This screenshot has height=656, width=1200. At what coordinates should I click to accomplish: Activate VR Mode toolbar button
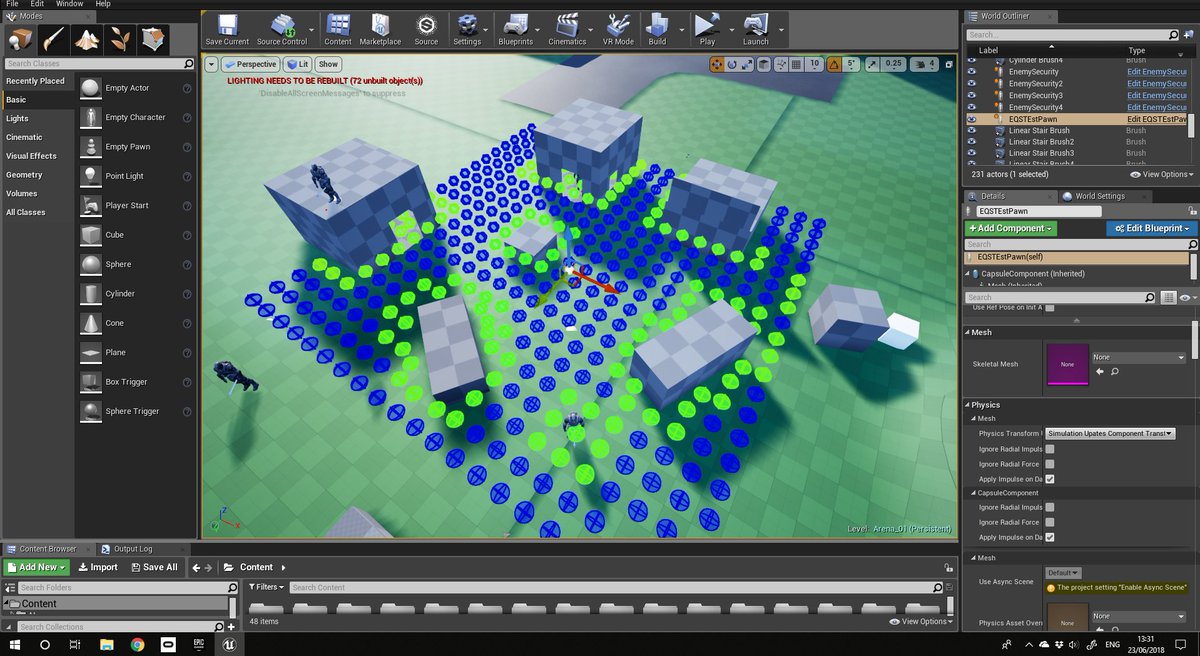click(618, 29)
